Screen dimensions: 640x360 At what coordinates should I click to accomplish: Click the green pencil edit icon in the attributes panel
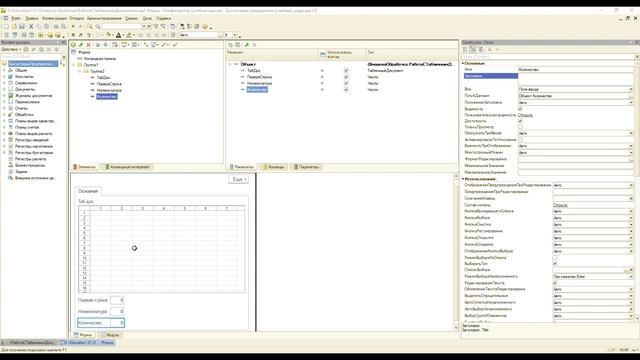[247, 45]
